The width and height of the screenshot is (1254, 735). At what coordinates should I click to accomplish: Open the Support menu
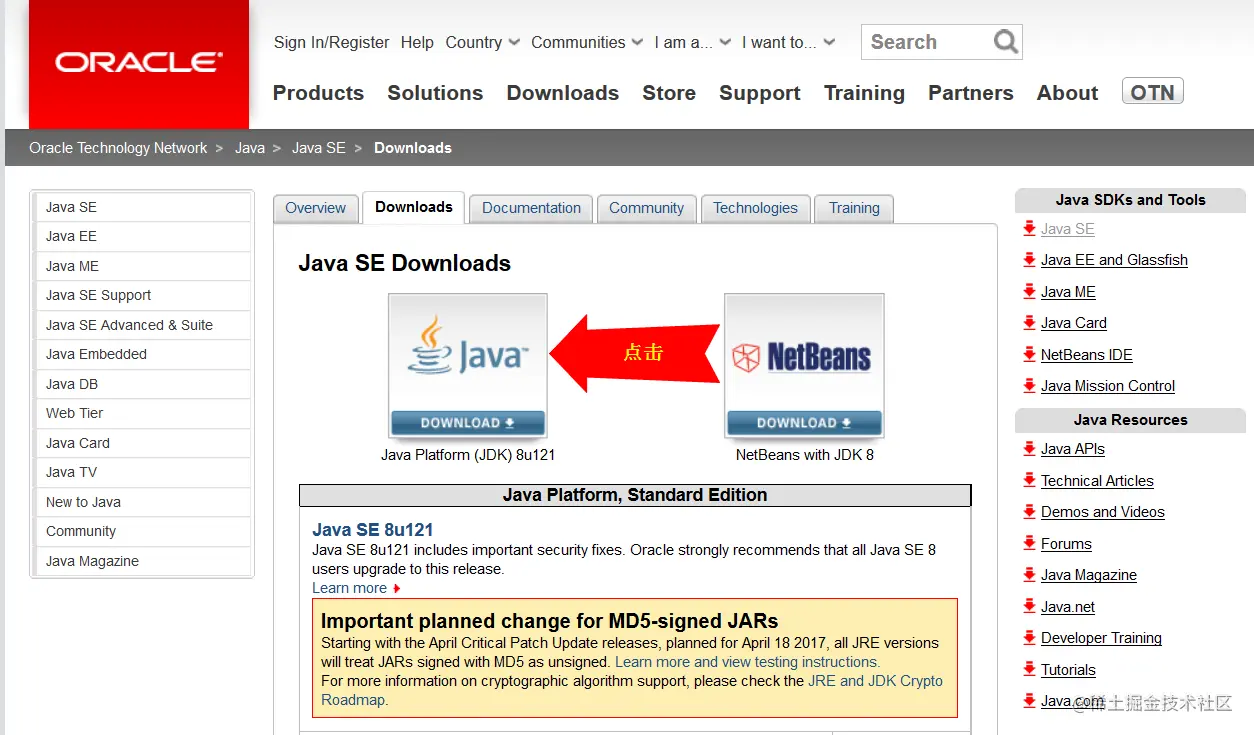759,93
